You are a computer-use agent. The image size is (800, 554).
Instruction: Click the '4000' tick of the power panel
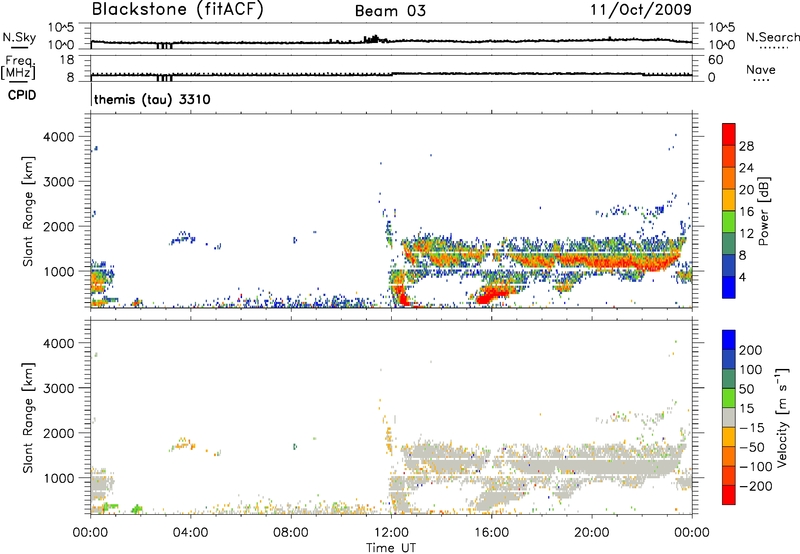[x=59, y=137]
